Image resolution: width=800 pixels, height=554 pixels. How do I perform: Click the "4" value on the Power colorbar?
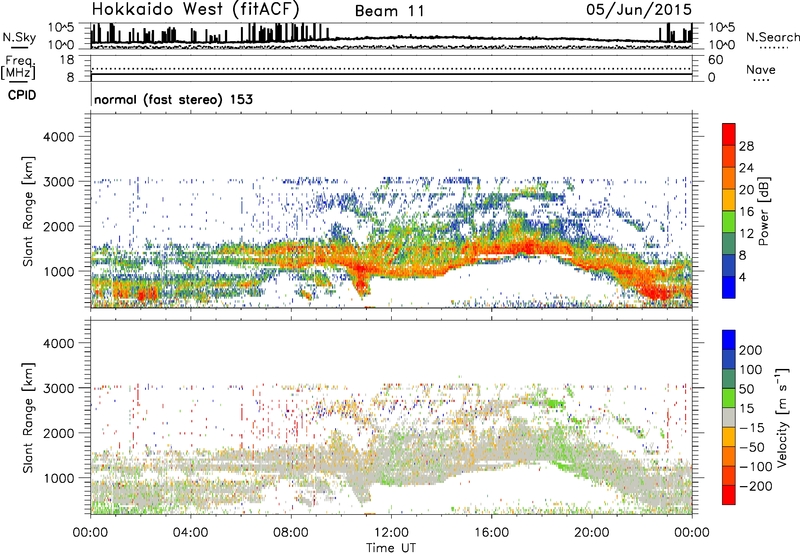(x=742, y=277)
